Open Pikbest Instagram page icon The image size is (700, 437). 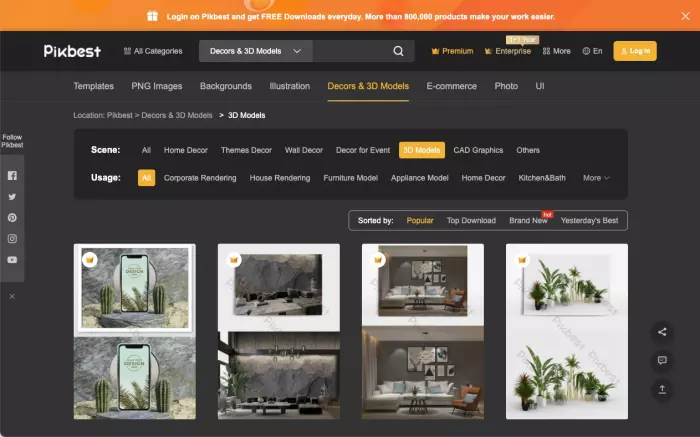point(12,239)
